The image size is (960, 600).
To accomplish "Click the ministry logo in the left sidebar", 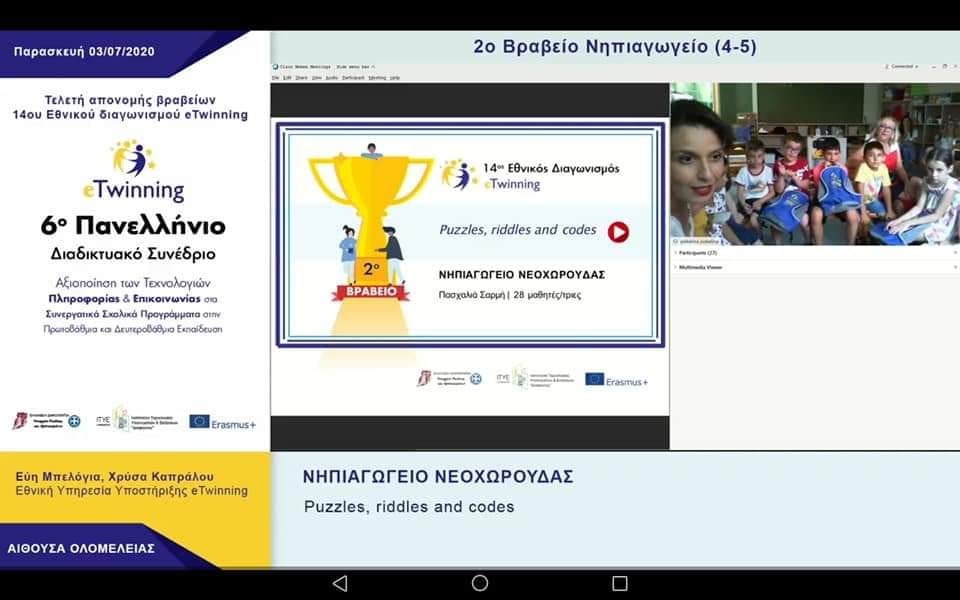I will [x=47, y=421].
